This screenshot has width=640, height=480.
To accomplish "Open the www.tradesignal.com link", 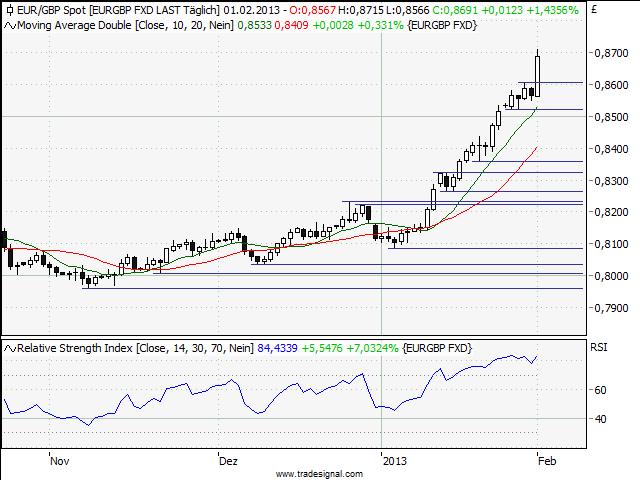I will [x=319, y=473].
